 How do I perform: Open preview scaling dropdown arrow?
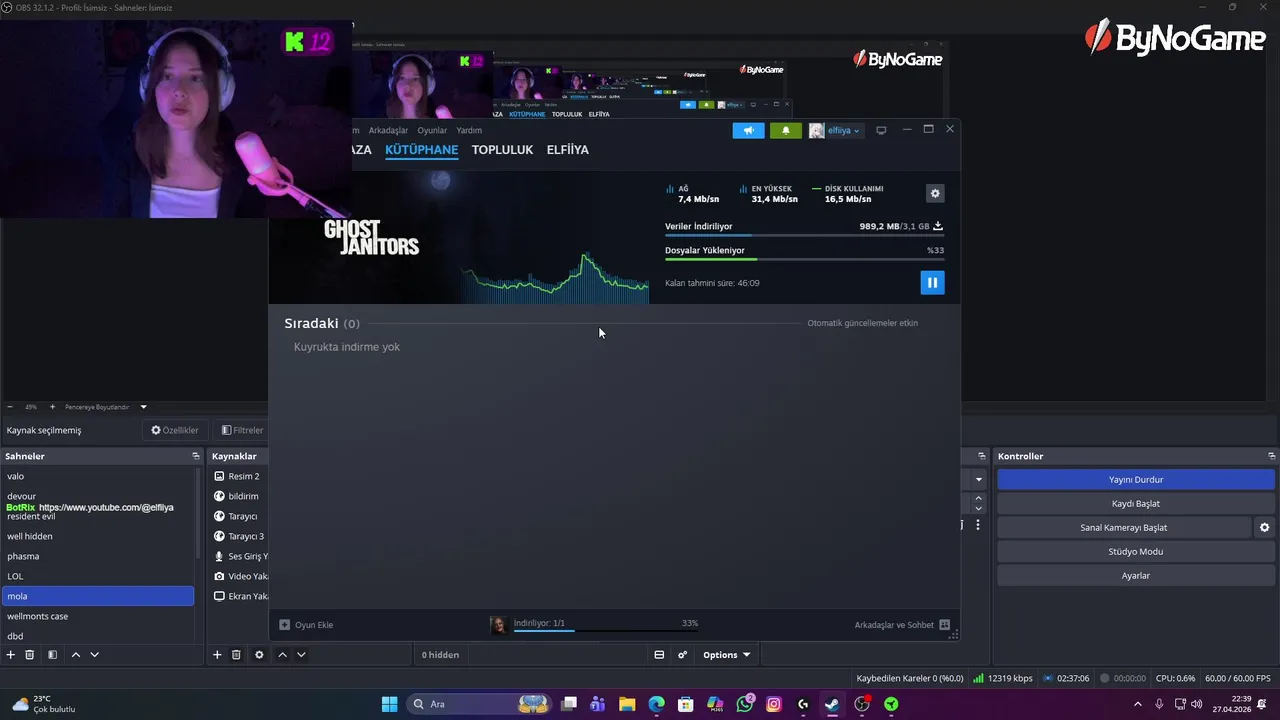143,407
